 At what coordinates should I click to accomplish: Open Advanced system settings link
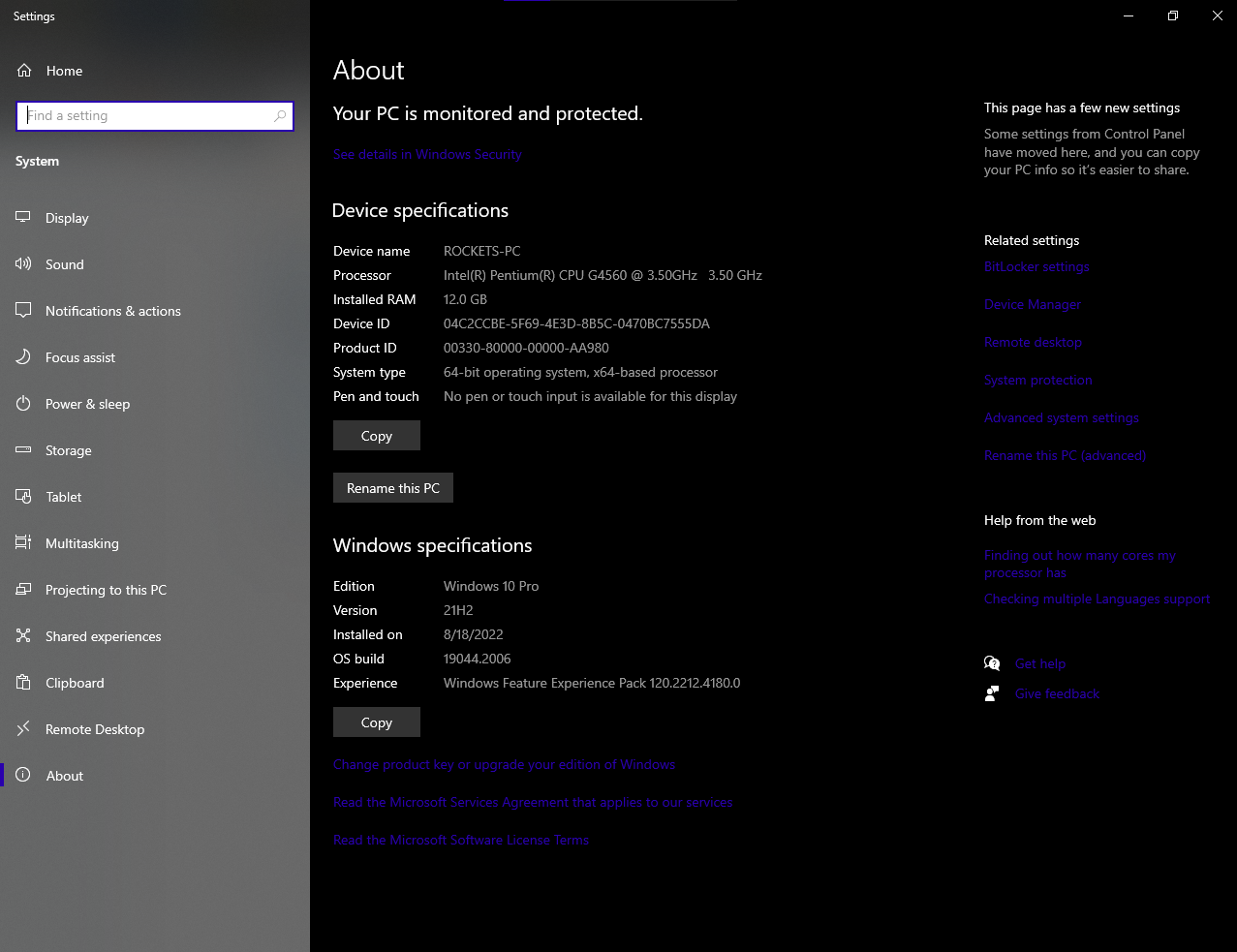pyautogui.click(x=1062, y=417)
